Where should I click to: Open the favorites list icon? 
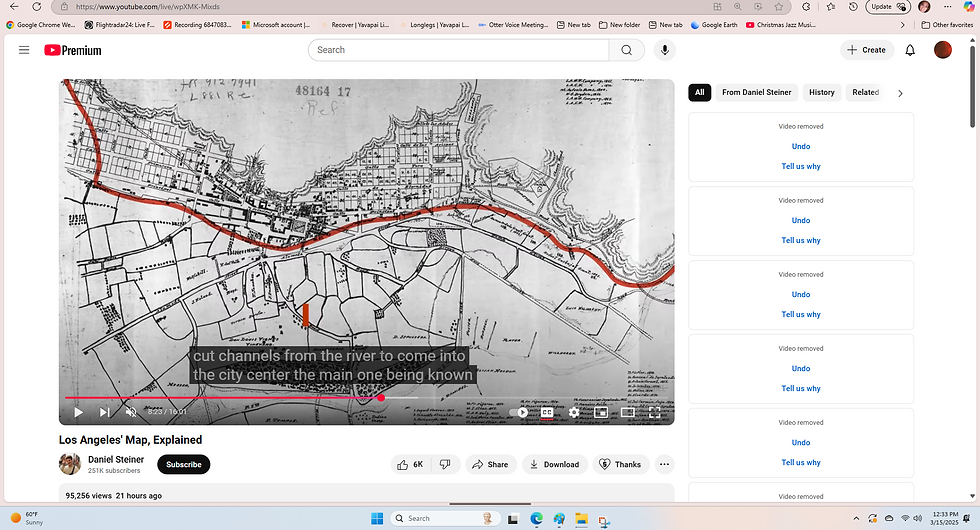pos(830,7)
